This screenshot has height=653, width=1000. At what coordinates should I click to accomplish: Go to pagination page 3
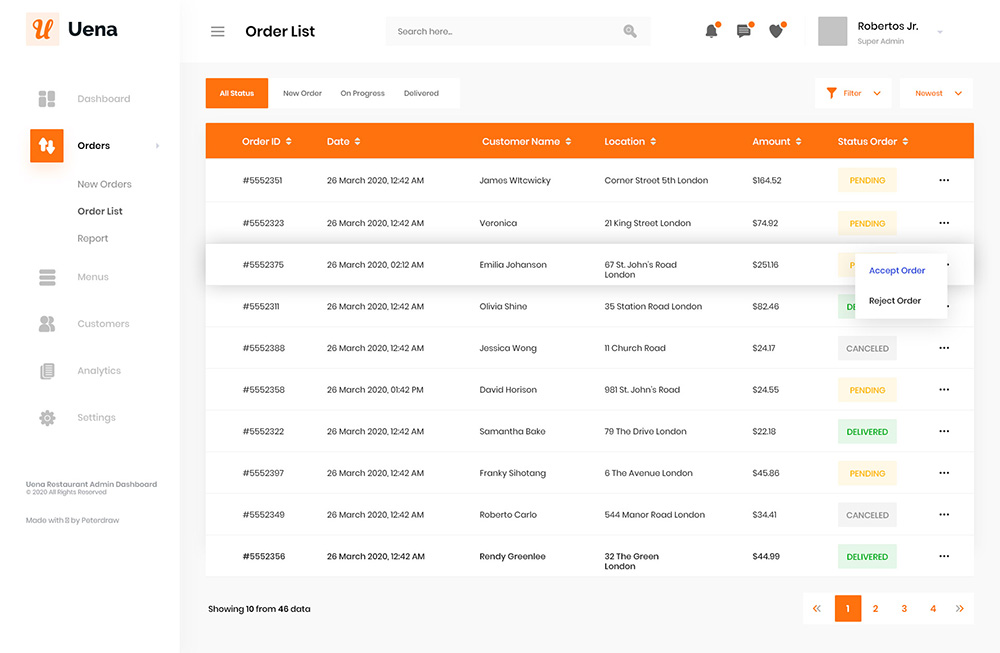tap(904, 608)
